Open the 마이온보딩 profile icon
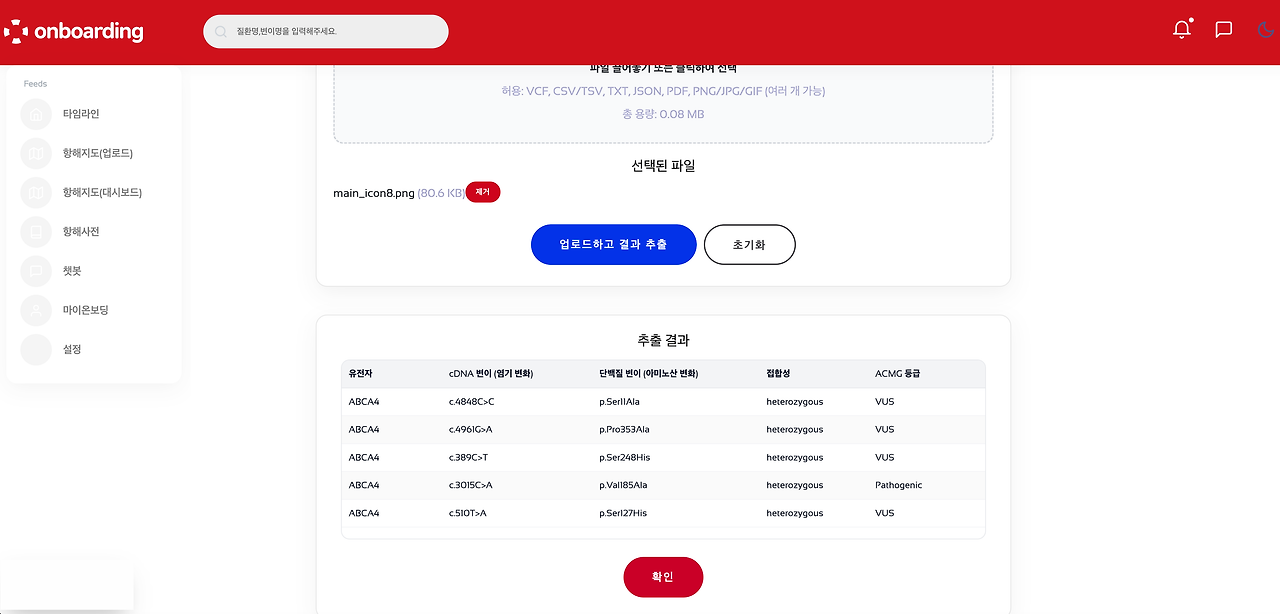Viewport: 1280px width, 614px height. pyautogui.click(x=36, y=310)
